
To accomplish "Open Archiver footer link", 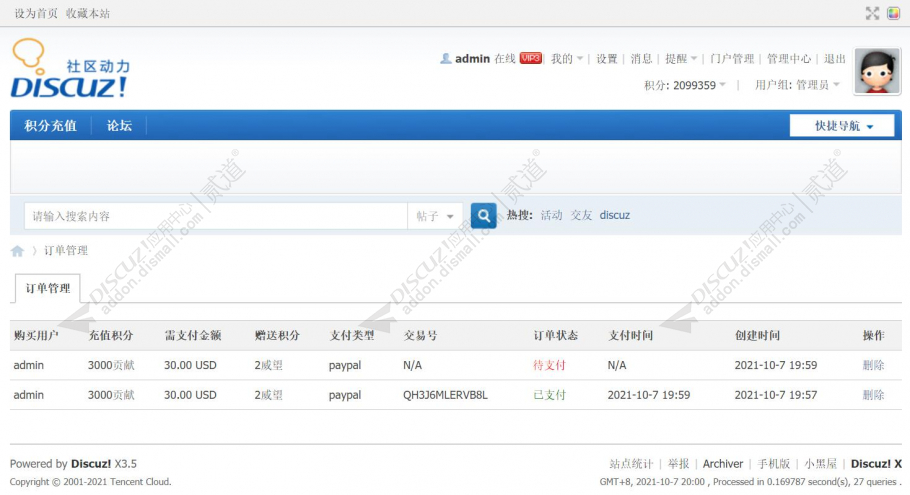I will 723,464.
